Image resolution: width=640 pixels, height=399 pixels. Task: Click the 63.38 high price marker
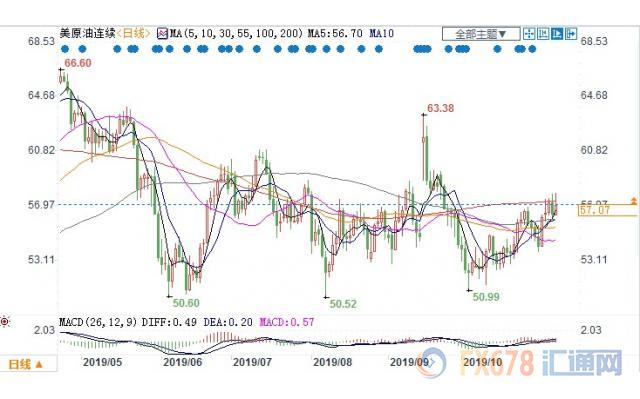pos(440,108)
